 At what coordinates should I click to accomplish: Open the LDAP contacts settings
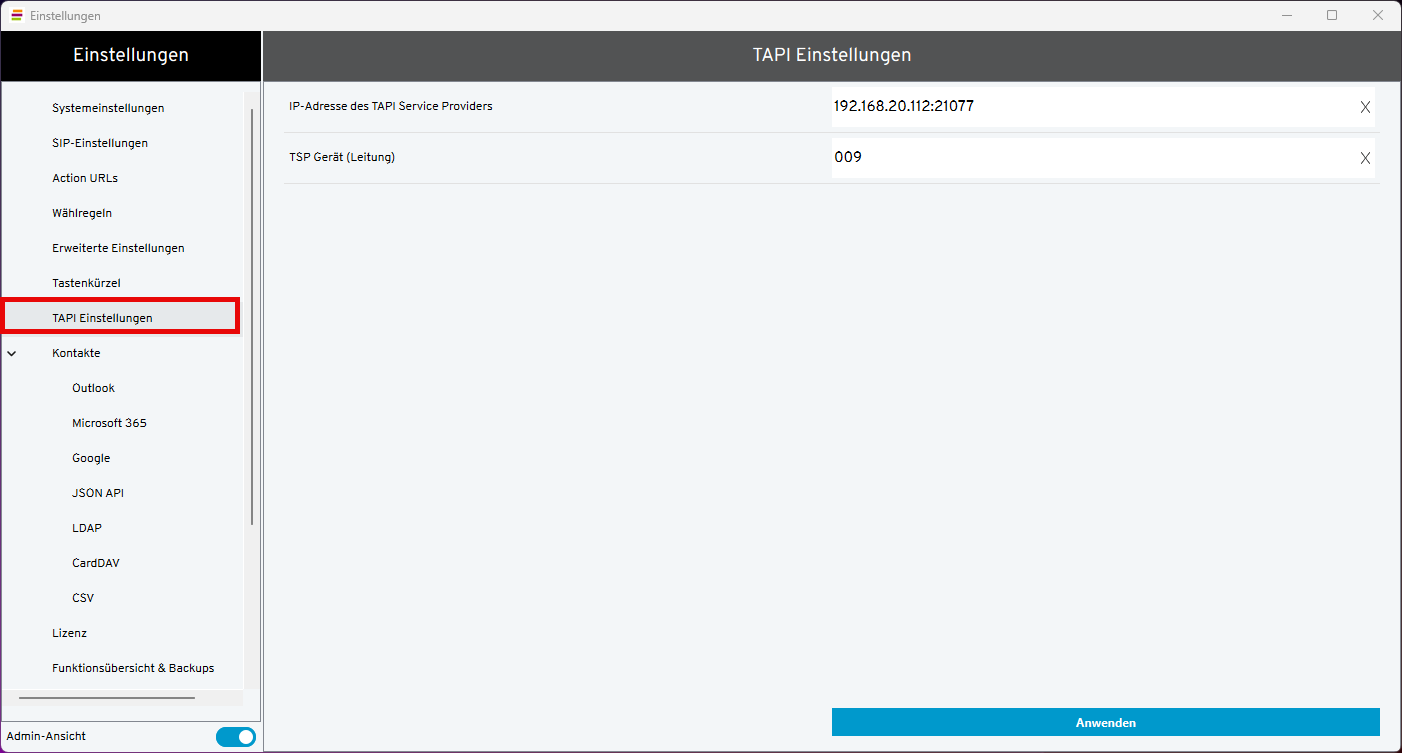(x=87, y=528)
